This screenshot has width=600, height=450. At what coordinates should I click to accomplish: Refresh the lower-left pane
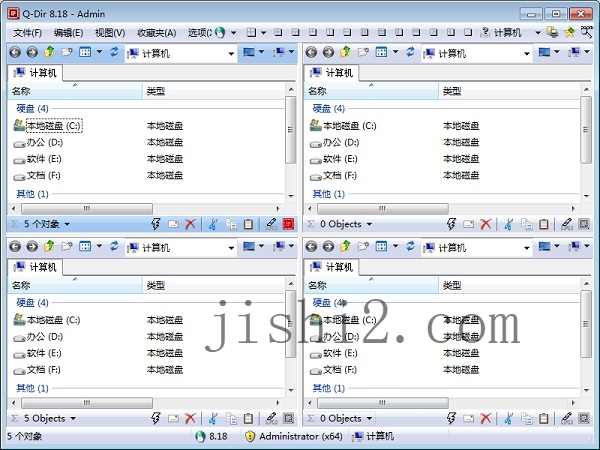114,246
